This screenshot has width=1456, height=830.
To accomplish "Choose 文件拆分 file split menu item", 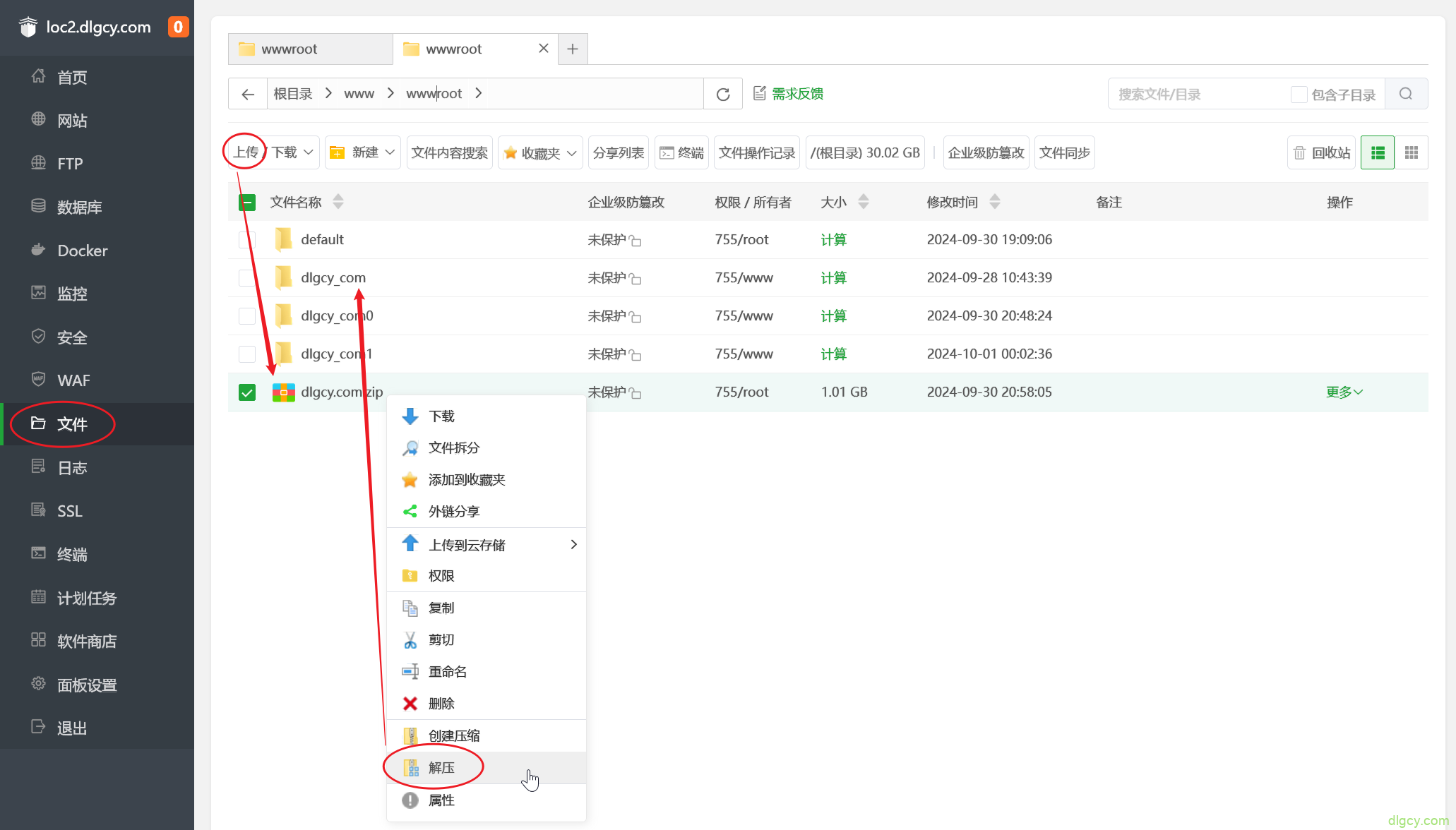I will pyautogui.click(x=487, y=447).
